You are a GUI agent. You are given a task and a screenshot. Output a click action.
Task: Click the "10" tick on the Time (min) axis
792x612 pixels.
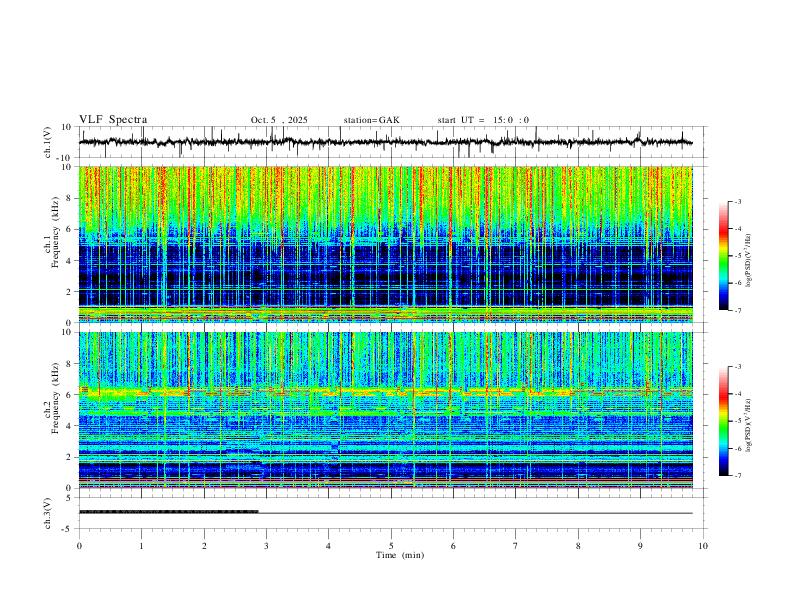point(703,546)
